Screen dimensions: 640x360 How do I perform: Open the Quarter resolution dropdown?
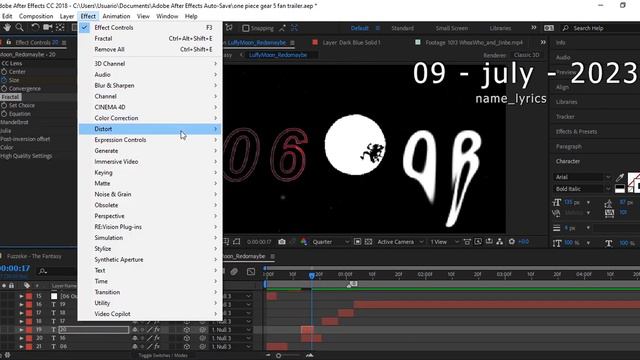(331, 242)
